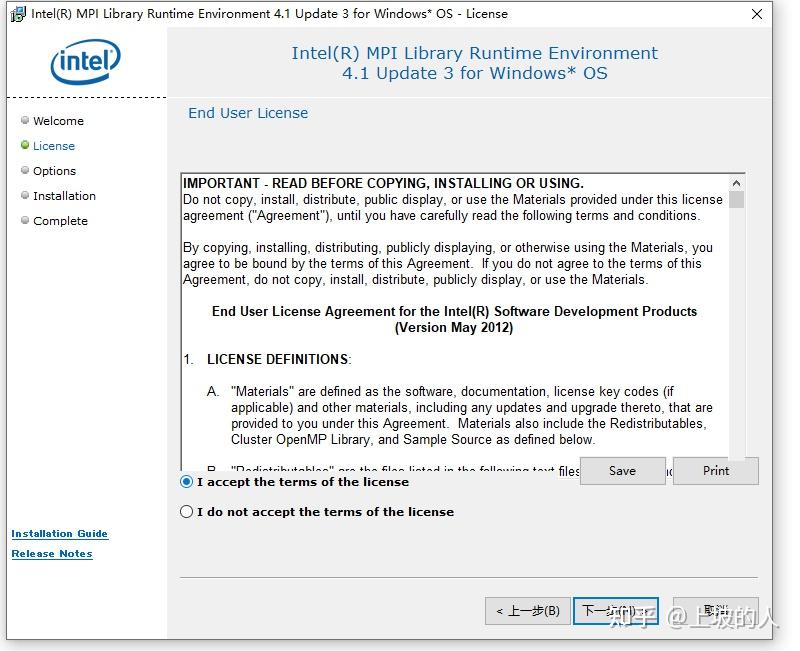Open the Release Notes link
The width and height of the screenshot is (800, 651).
pyautogui.click(x=52, y=554)
